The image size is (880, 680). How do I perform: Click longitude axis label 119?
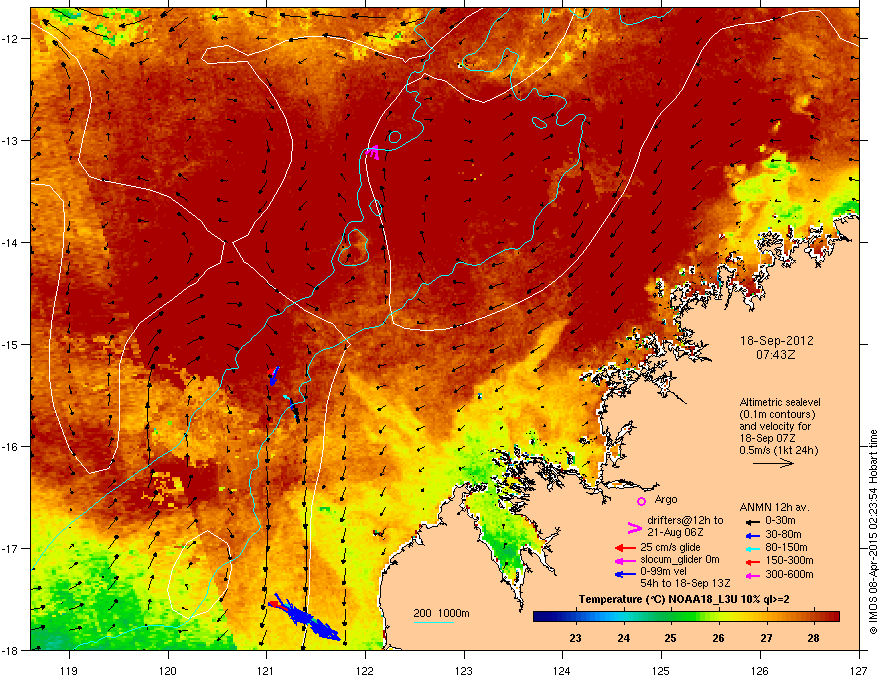(x=69, y=670)
